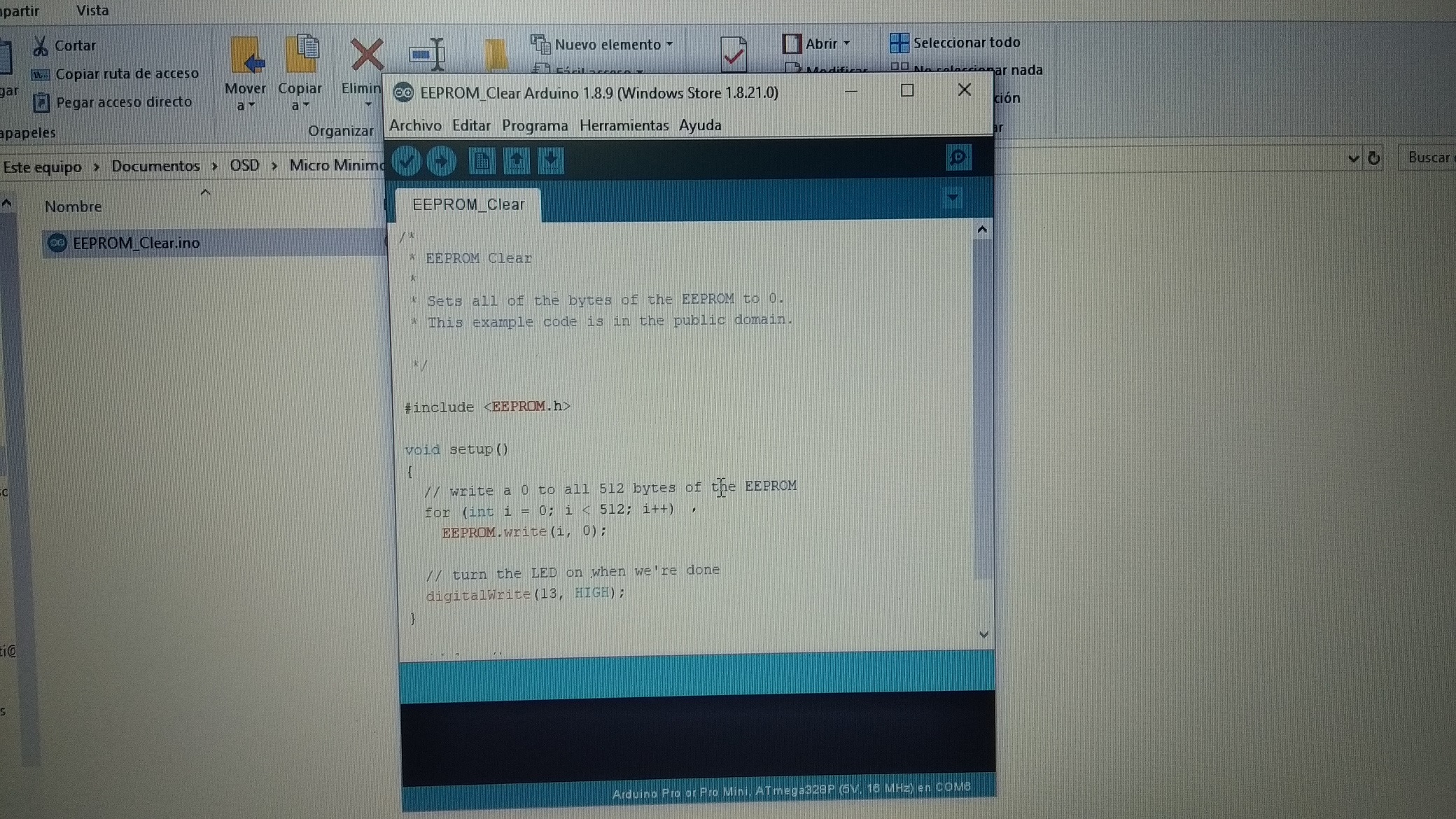Click Seleccionar todo in Explorer ribbon
The width and height of the screenshot is (1456, 819).
pos(966,43)
